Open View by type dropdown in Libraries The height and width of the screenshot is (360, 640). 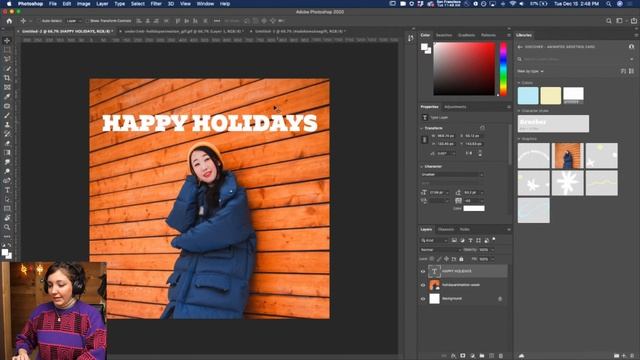pos(530,71)
